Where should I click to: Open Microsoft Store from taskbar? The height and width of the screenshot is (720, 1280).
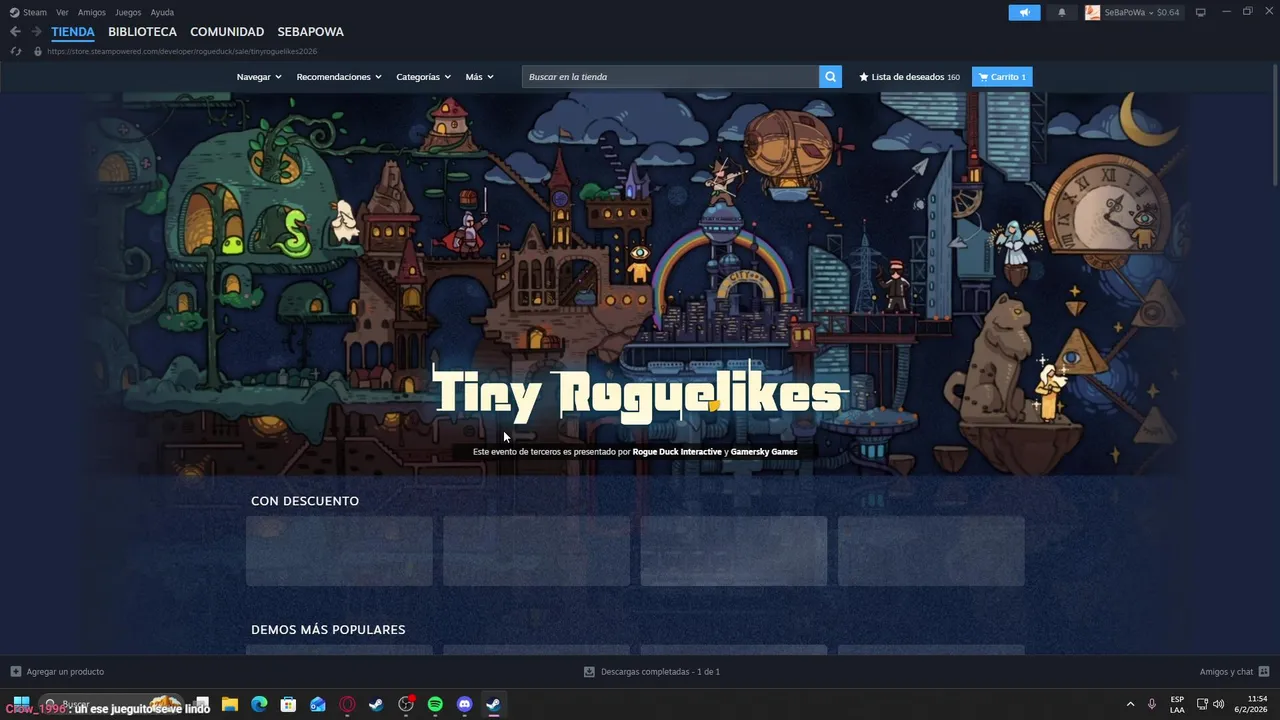tap(288, 704)
